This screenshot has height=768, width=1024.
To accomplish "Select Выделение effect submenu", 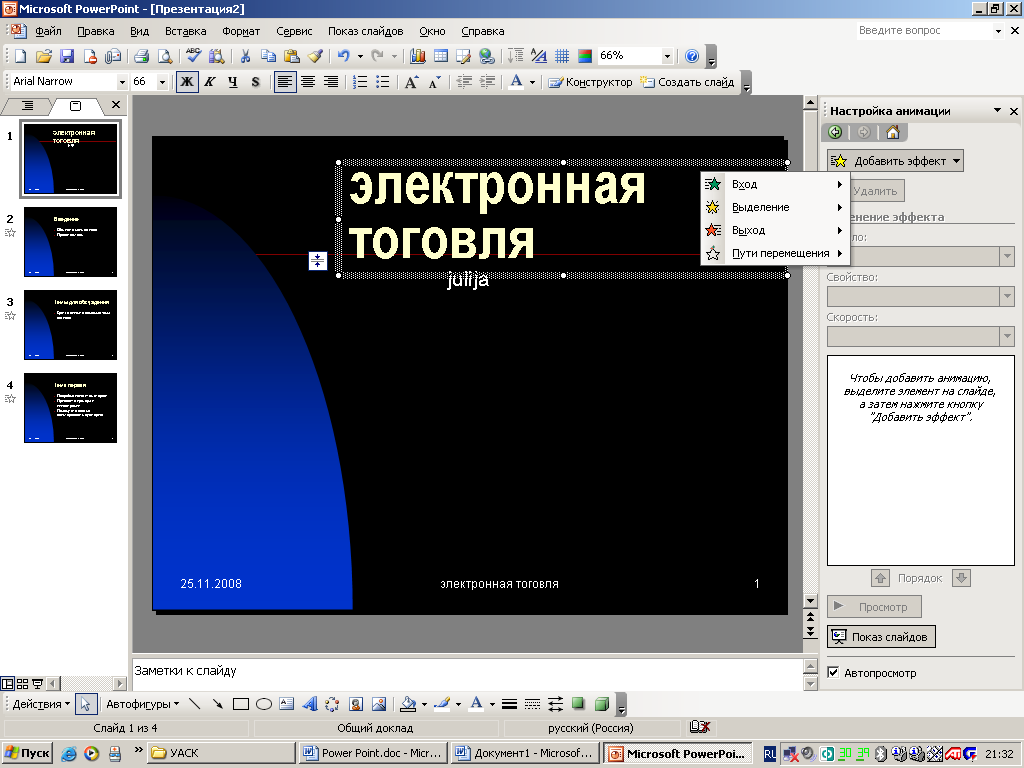I will [x=775, y=207].
